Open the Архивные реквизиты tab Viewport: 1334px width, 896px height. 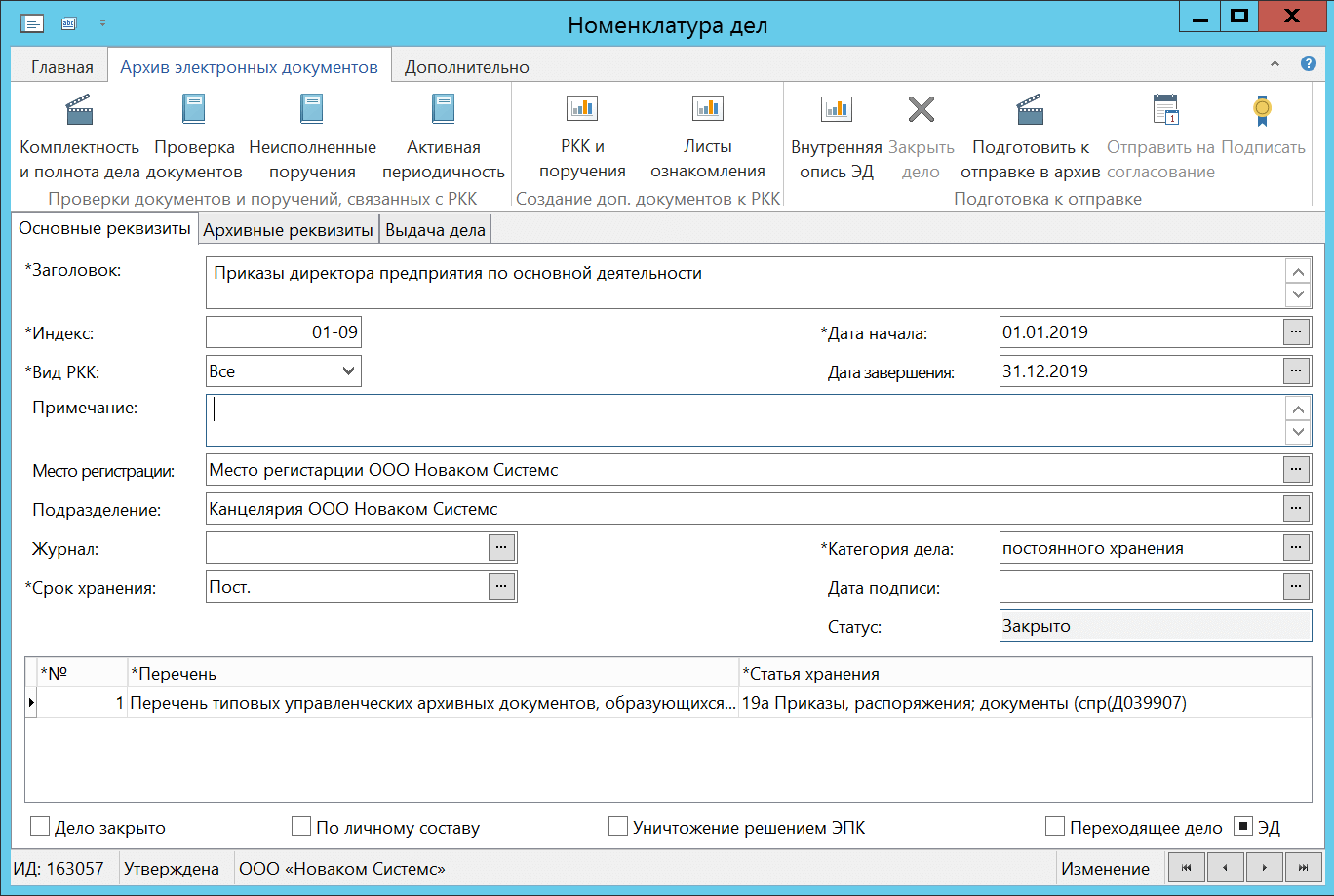coord(289,231)
